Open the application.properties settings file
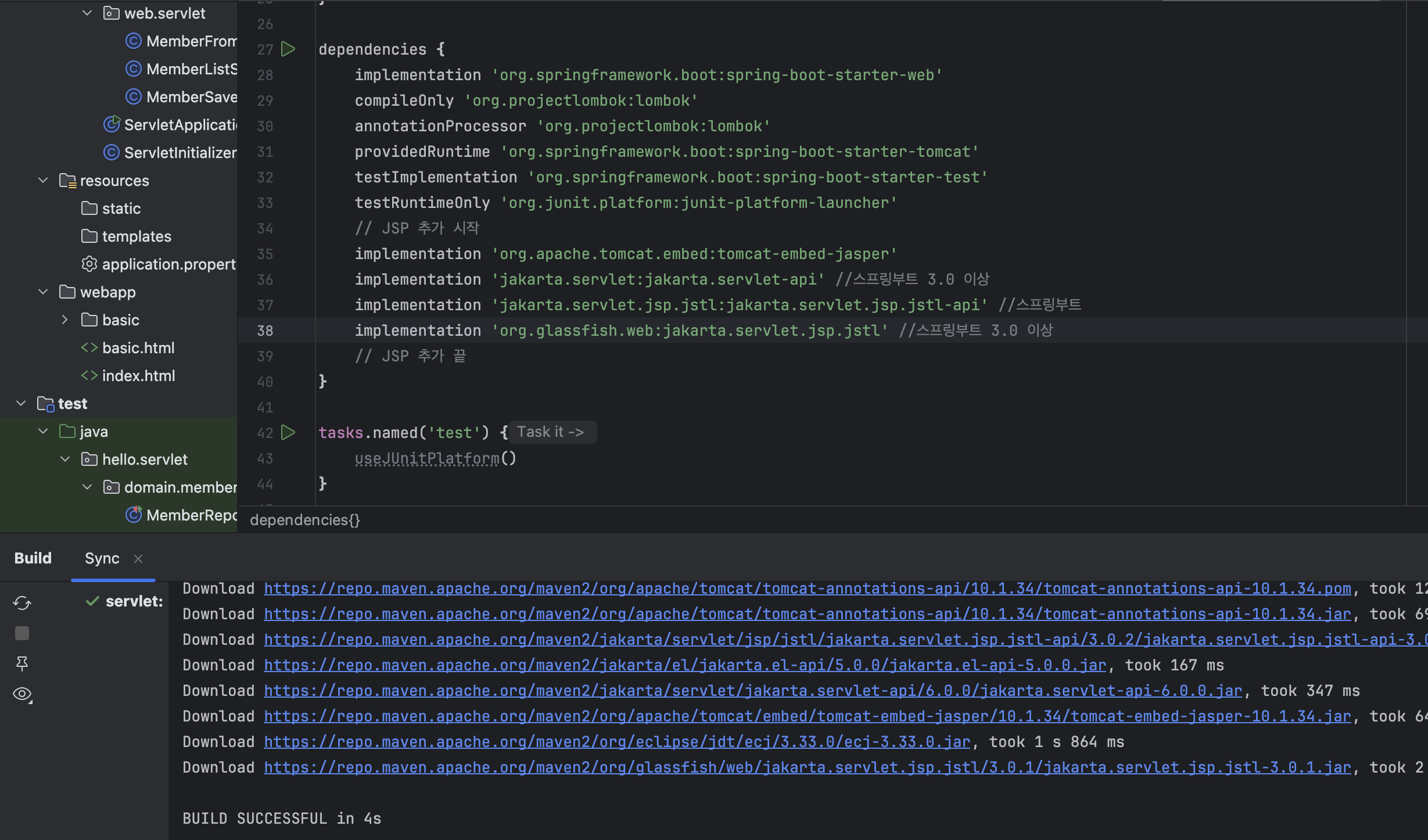The width and height of the screenshot is (1428, 840). pos(168,264)
